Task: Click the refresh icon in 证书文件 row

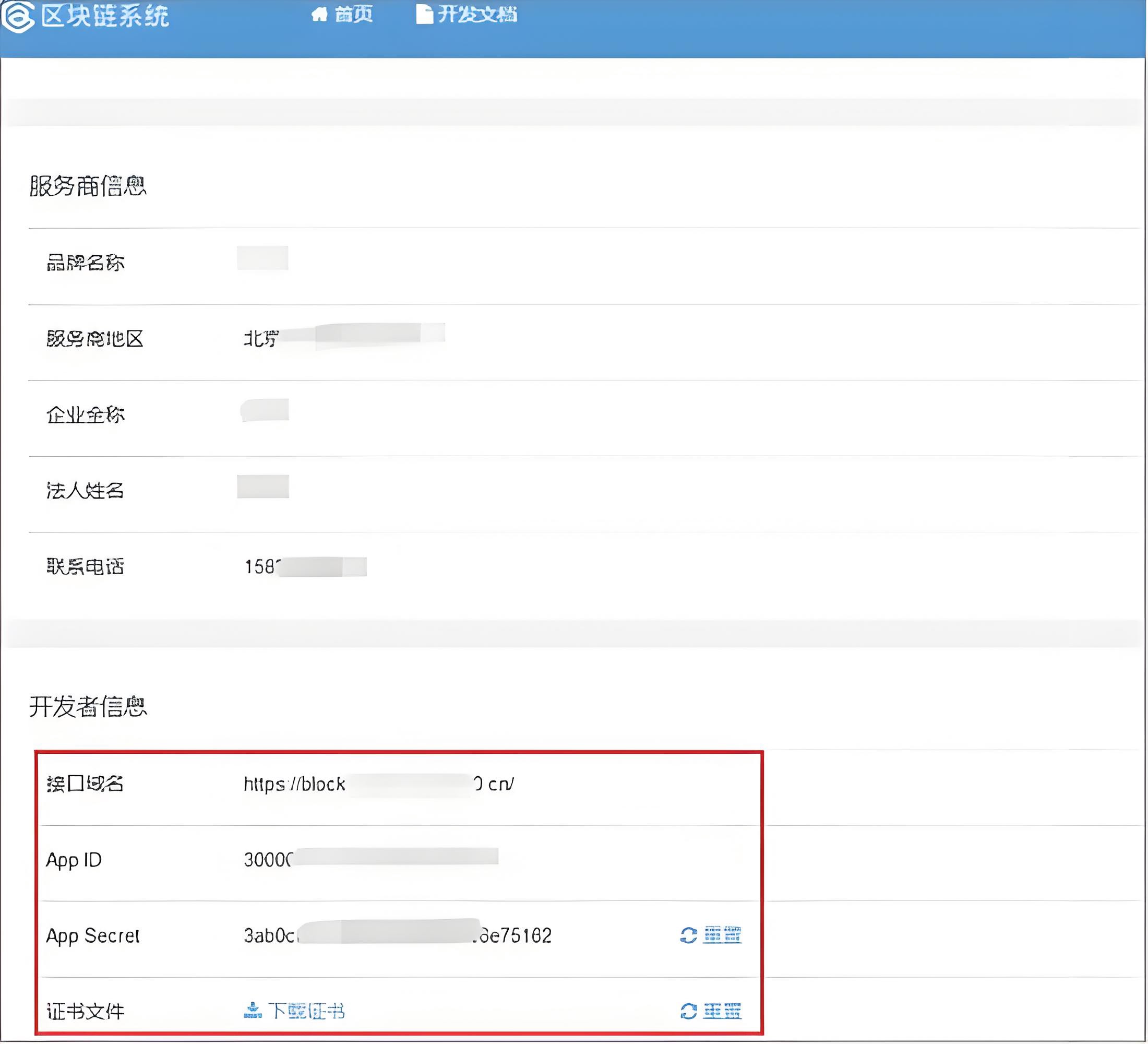Action: pyautogui.click(x=688, y=1011)
